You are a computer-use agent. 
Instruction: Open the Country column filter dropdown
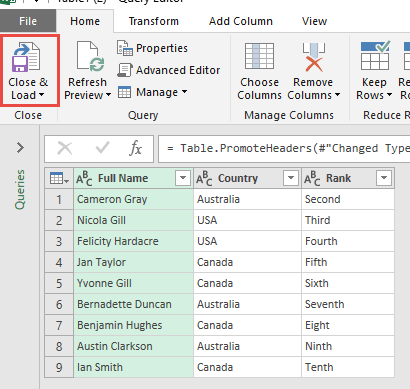[x=291, y=178]
